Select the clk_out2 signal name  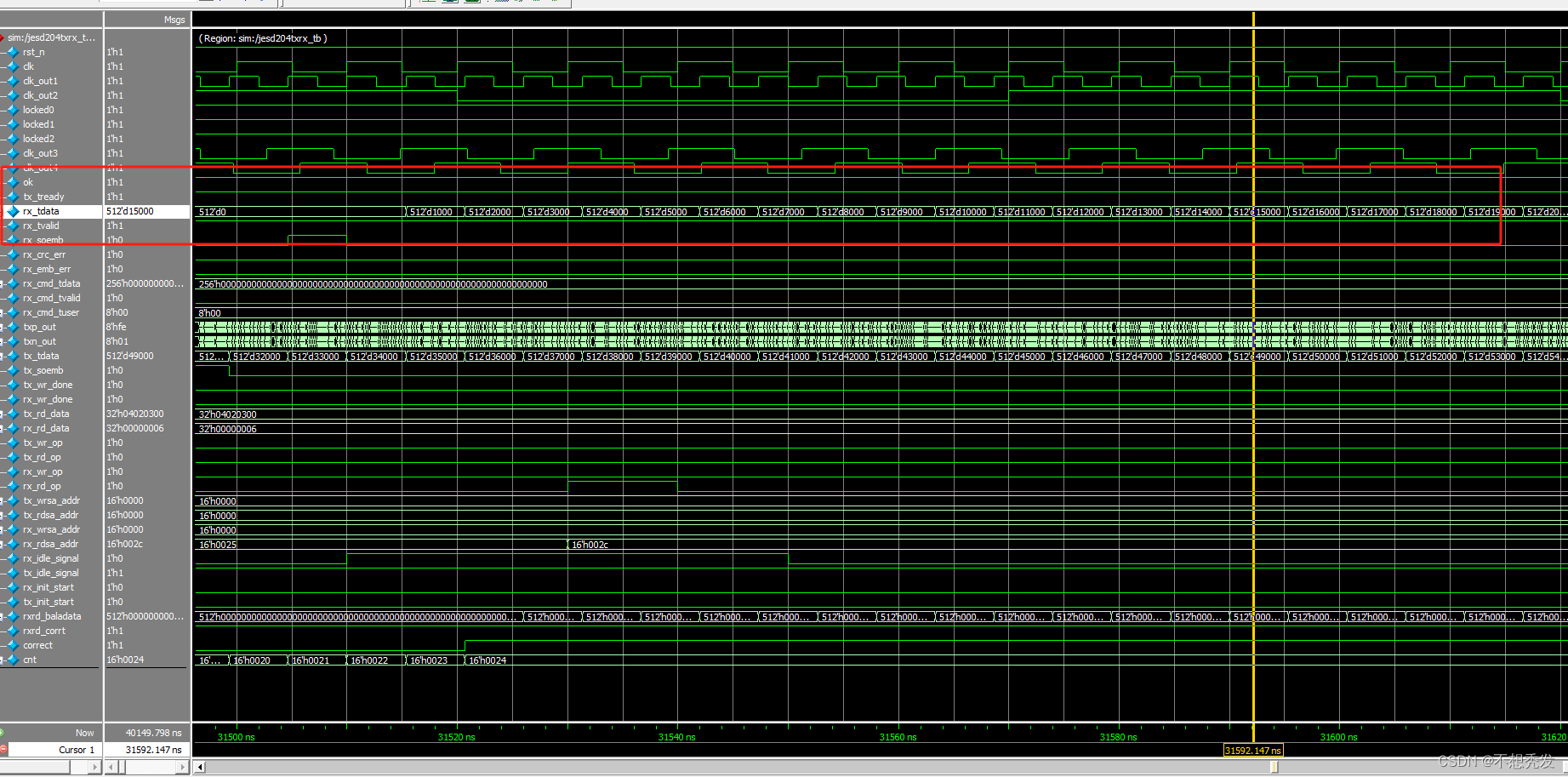click(41, 95)
